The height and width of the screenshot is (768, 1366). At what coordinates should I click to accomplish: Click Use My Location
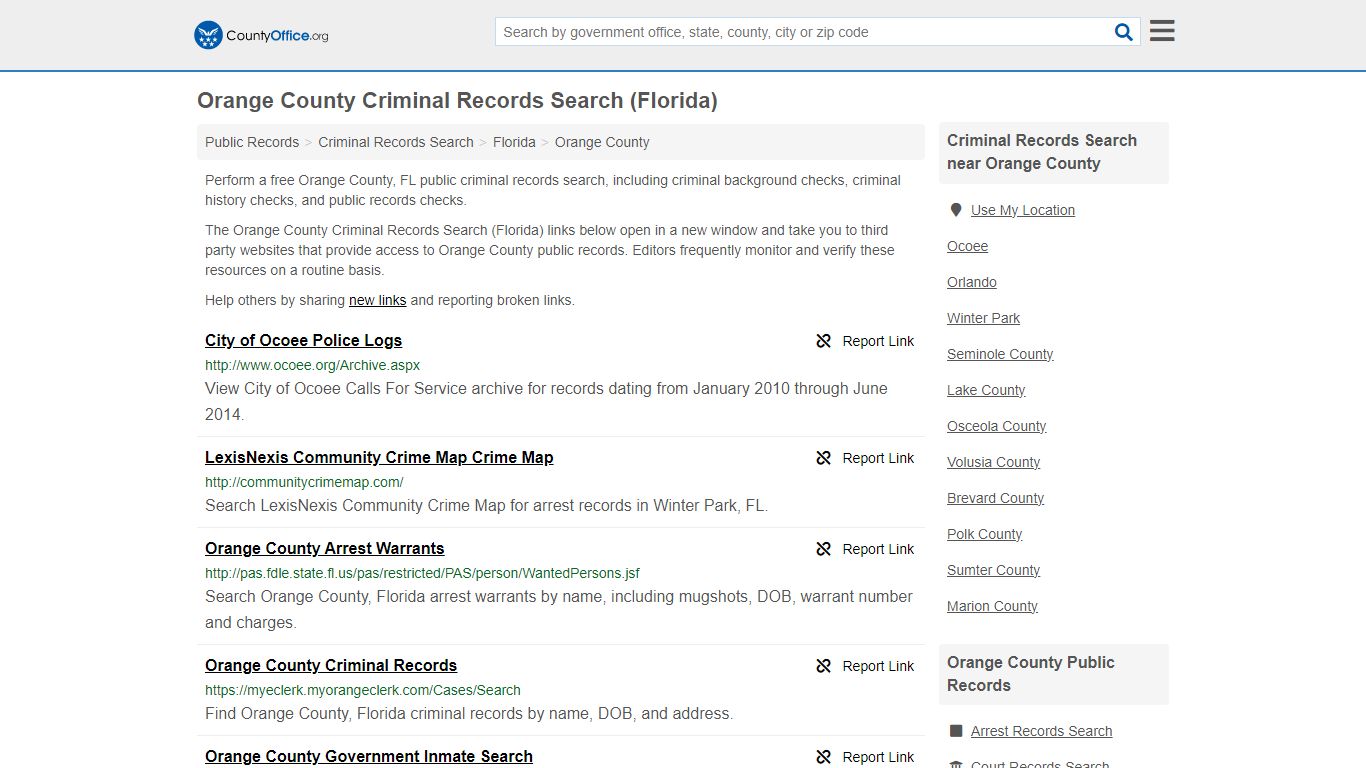(1023, 210)
